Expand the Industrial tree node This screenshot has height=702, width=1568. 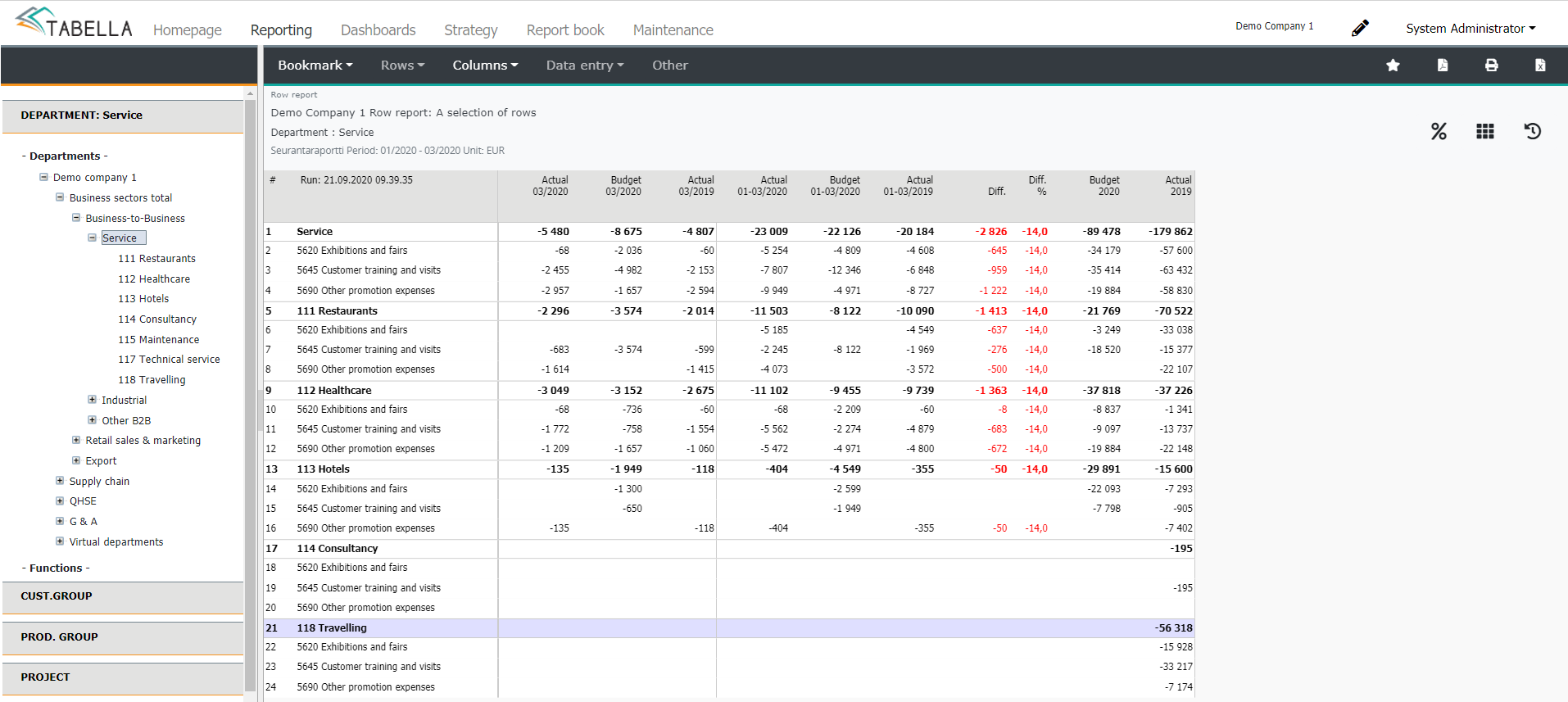[x=93, y=400]
